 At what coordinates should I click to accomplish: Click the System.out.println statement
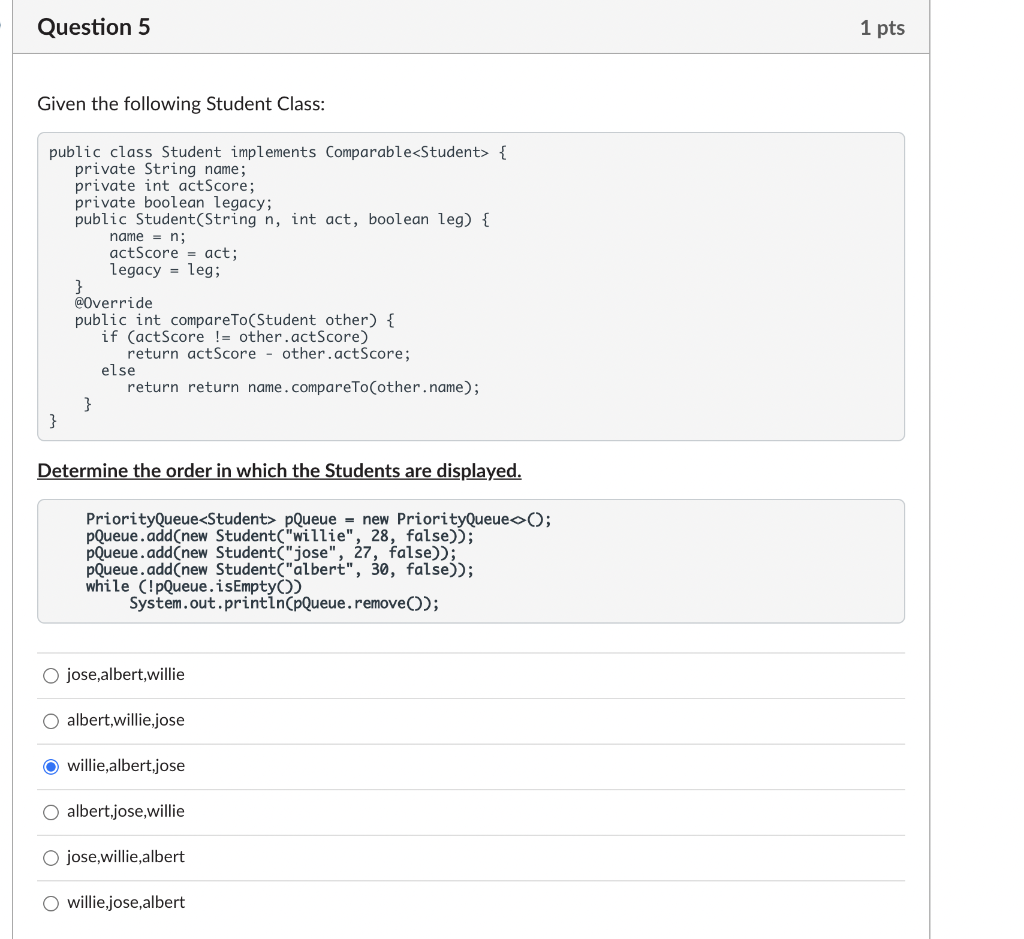pyautogui.click(x=284, y=602)
